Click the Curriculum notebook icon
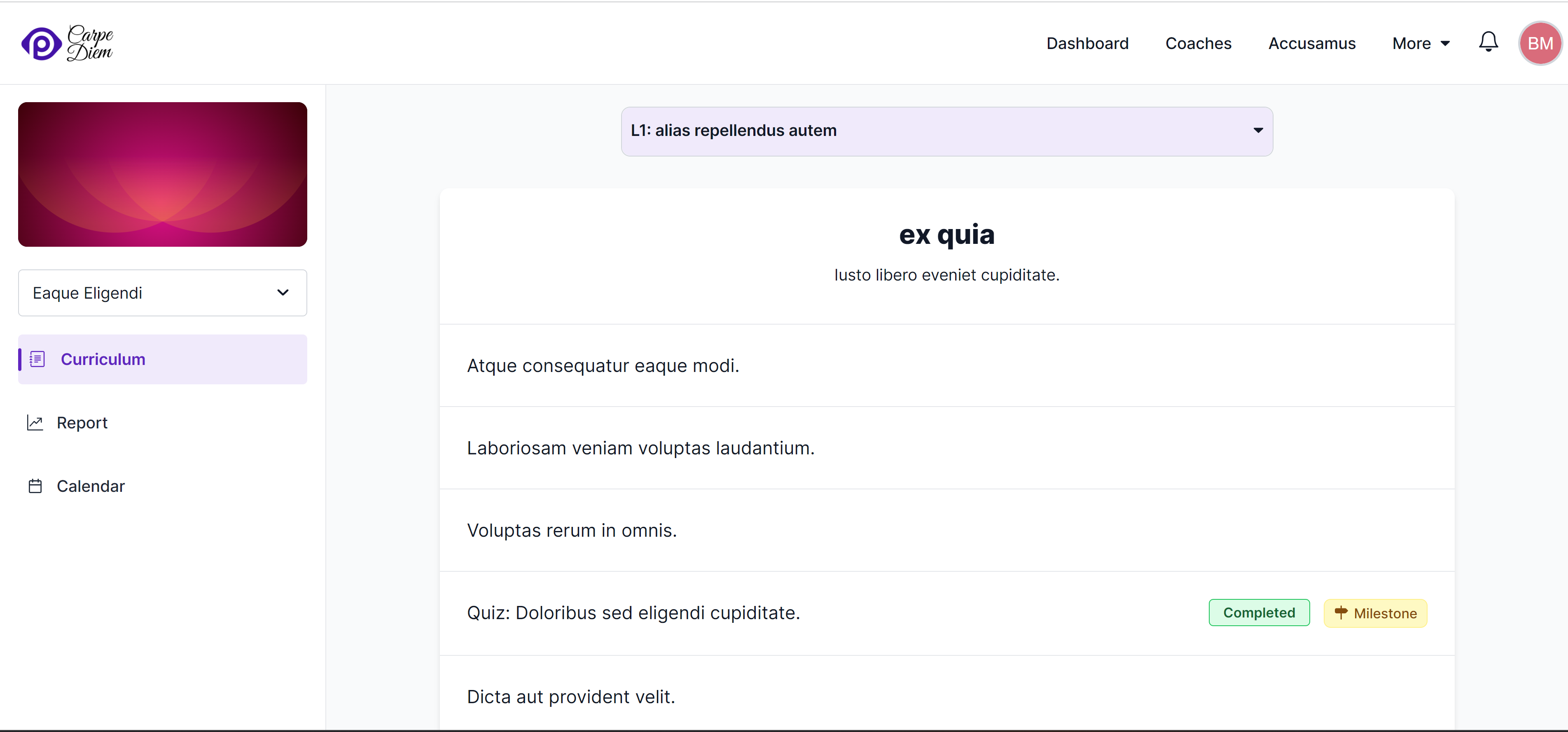Viewport: 1568px width, 732px height. tap(37, 359)
